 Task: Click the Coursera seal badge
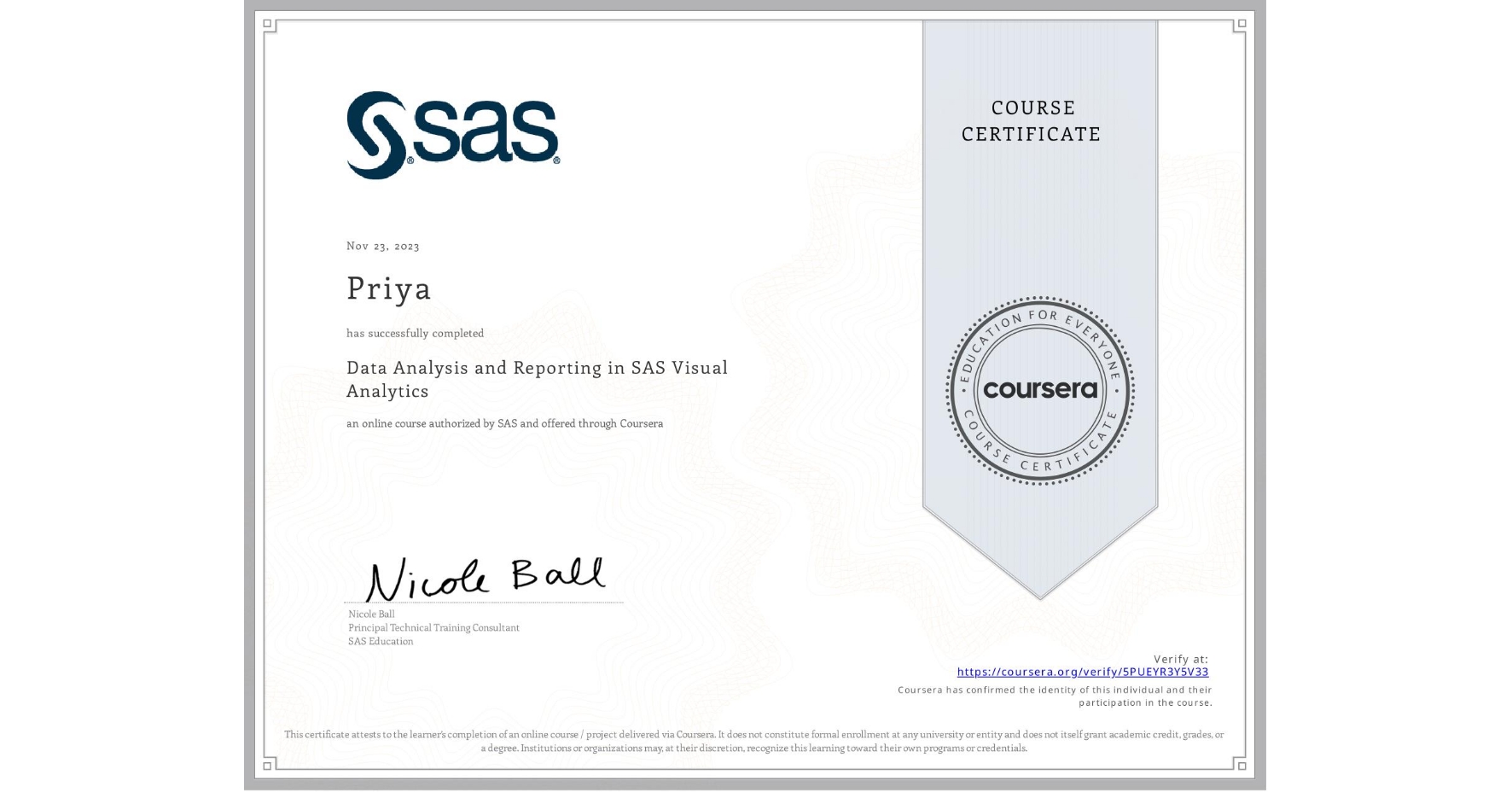[x=1039, y=391]
